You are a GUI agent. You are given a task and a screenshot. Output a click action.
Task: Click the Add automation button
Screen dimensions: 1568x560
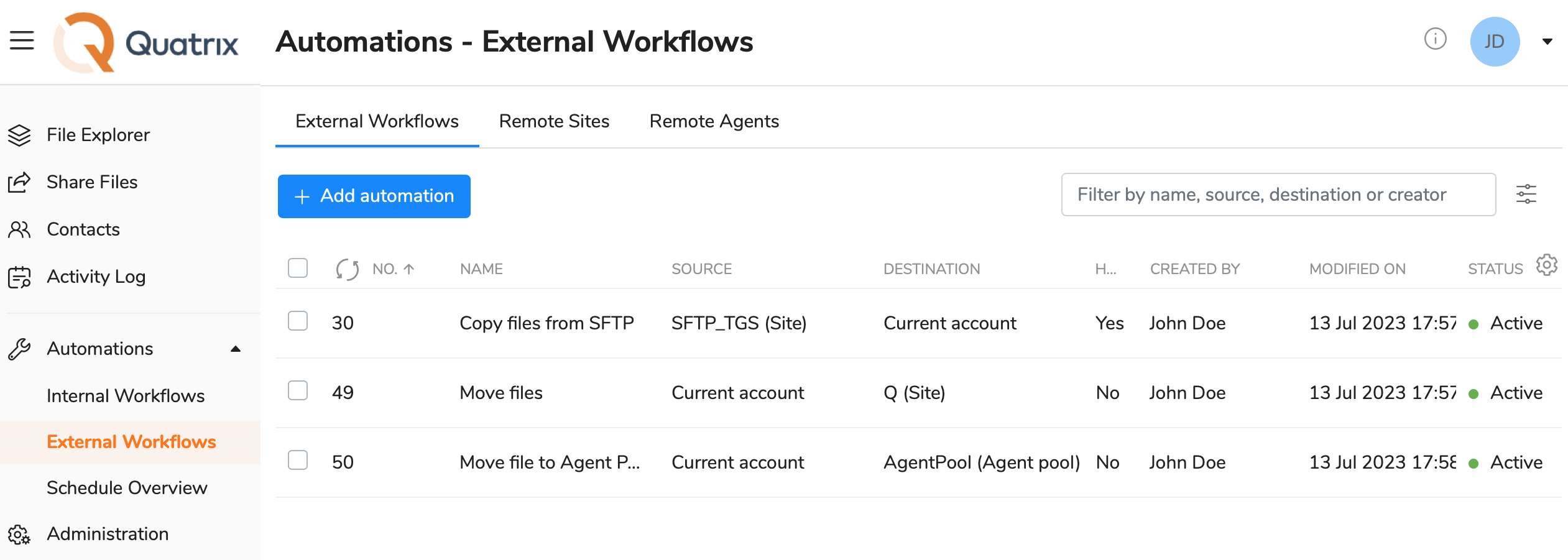[374, 196]
